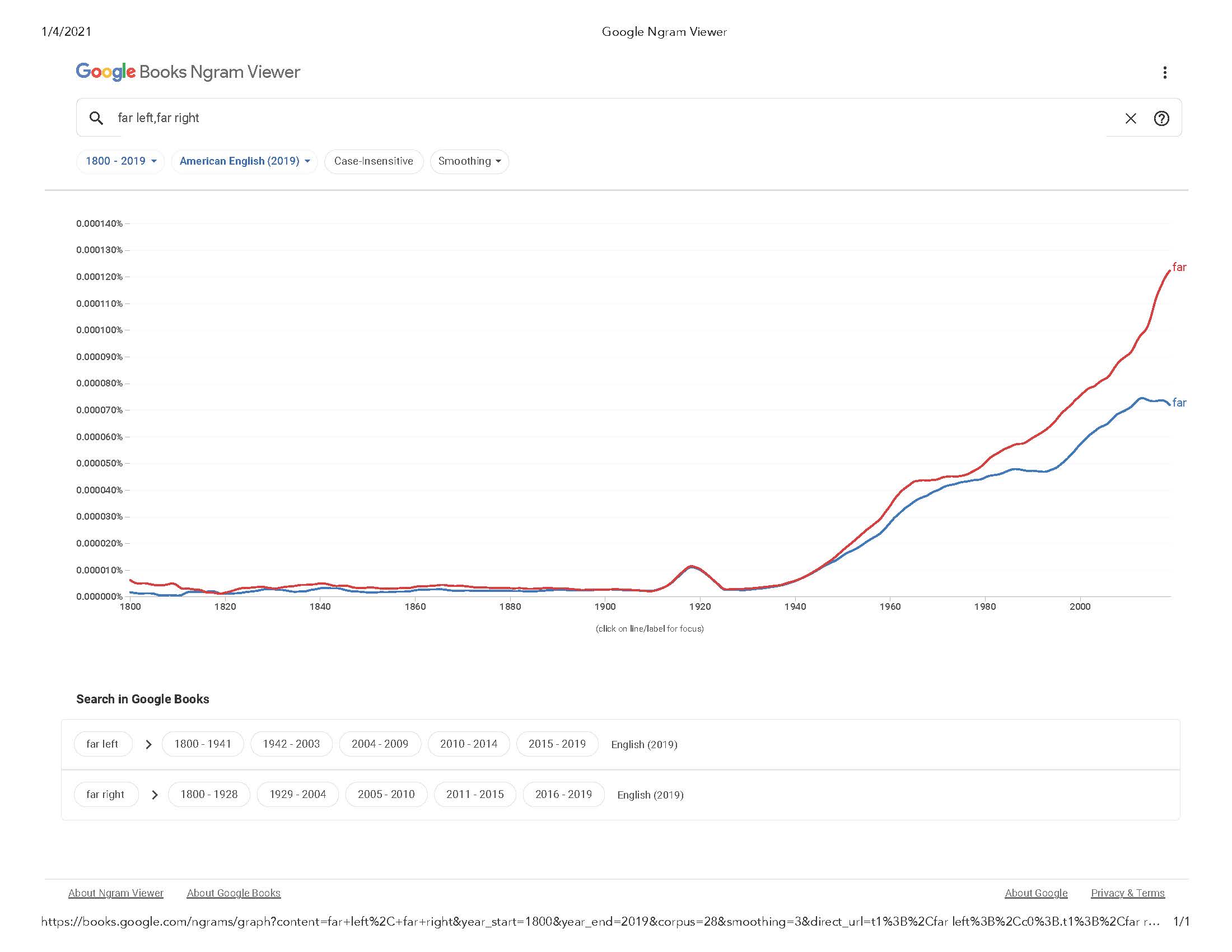Open the About Ngram Viewer link

[x=116, y=893]
